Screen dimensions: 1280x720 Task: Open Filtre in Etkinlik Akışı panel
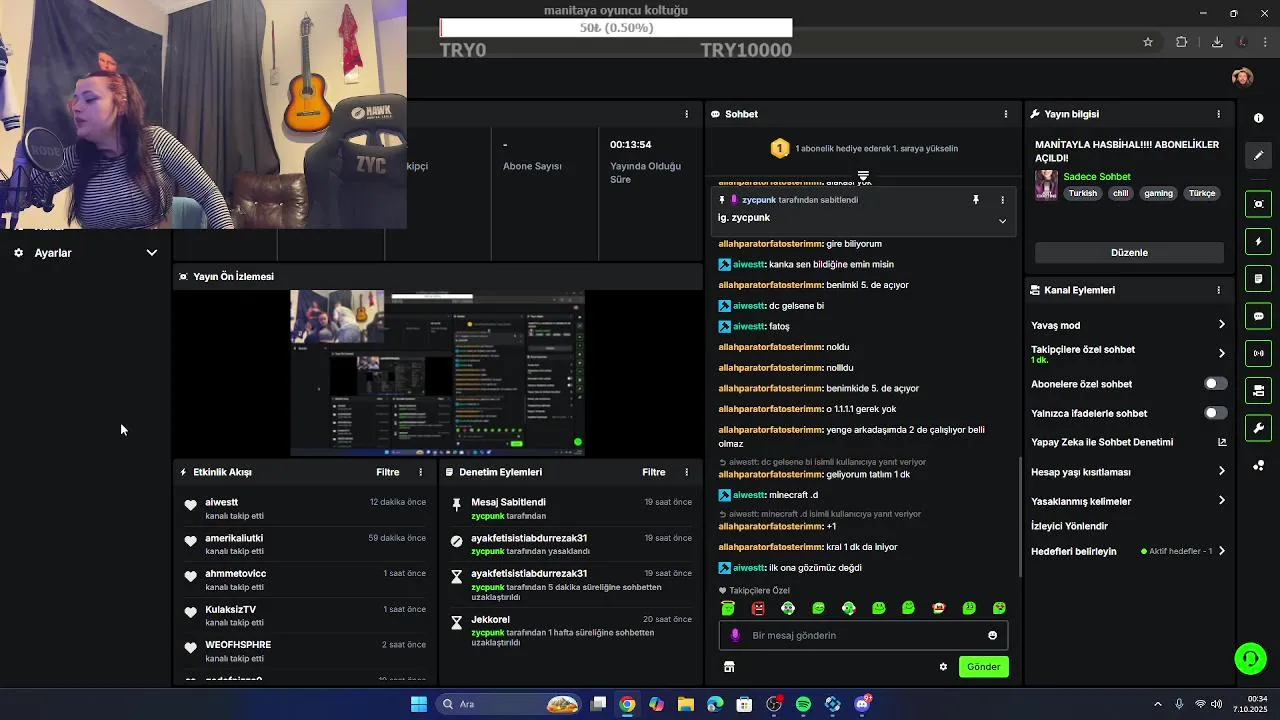388,472
